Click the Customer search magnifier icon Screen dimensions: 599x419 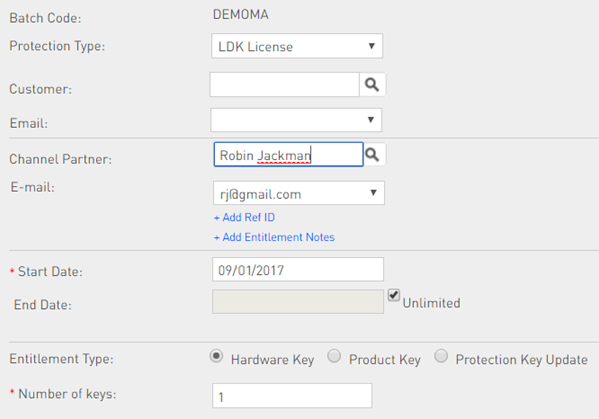[x=372, y=84]
